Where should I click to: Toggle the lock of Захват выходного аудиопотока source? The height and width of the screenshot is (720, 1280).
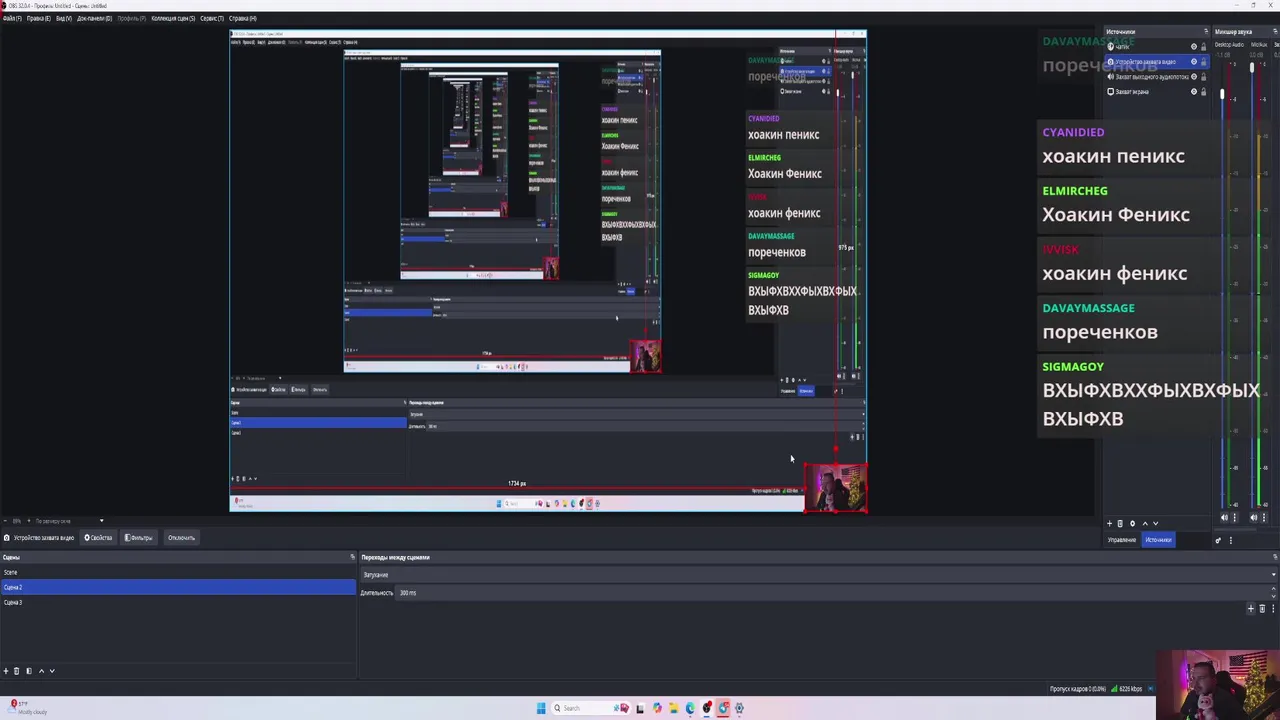tap(1203, 77)
